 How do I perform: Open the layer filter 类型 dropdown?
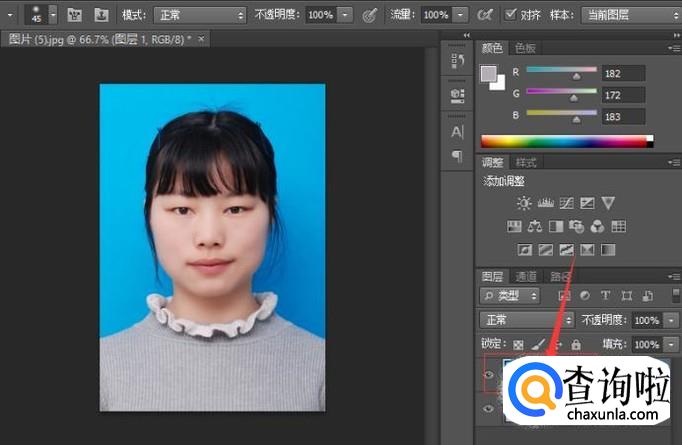[x=509, y=296]
